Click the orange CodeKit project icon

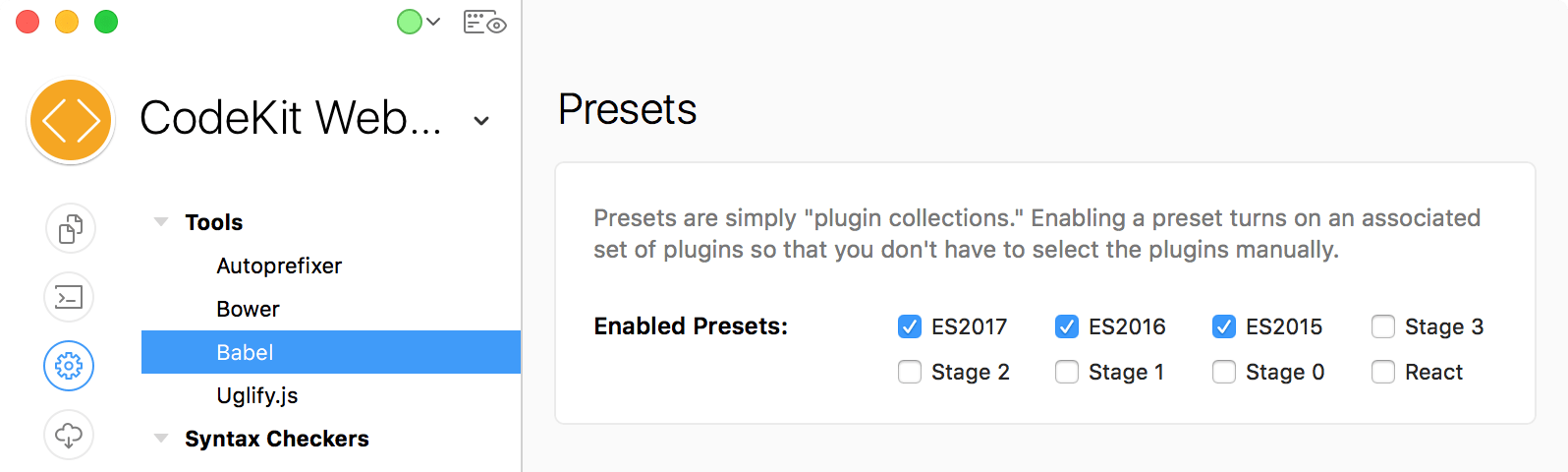[72, 121]
